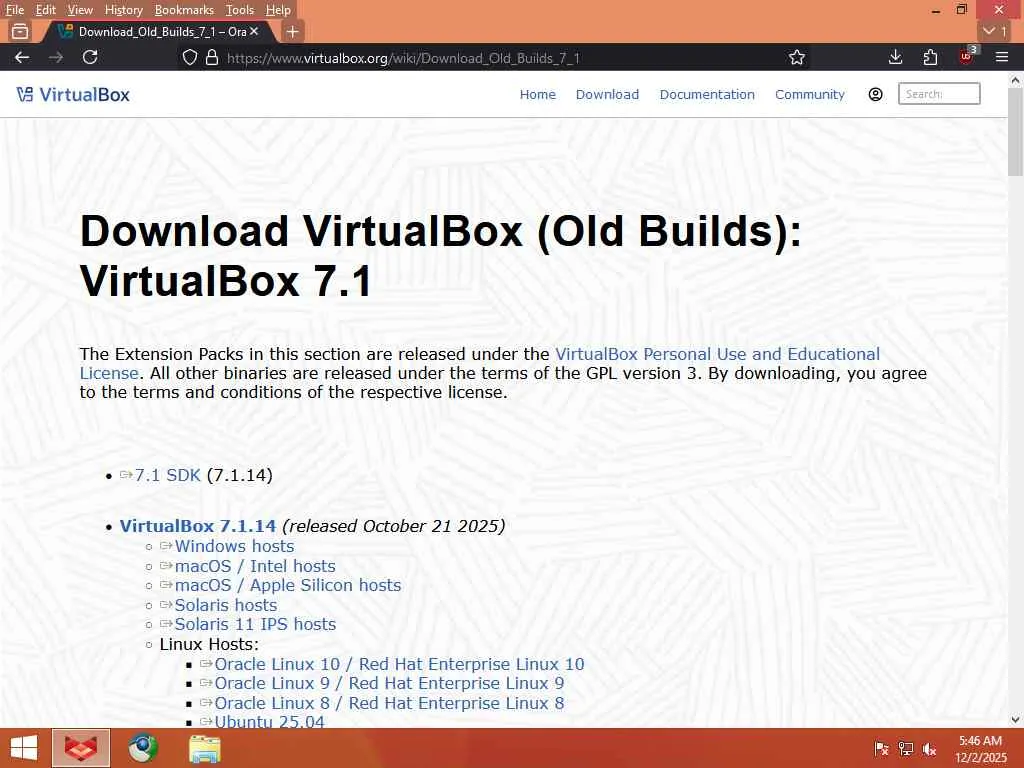Download the Solaris 11 IPS hosts build
This screenshot has width=1024, height=768.
point(255,624)
